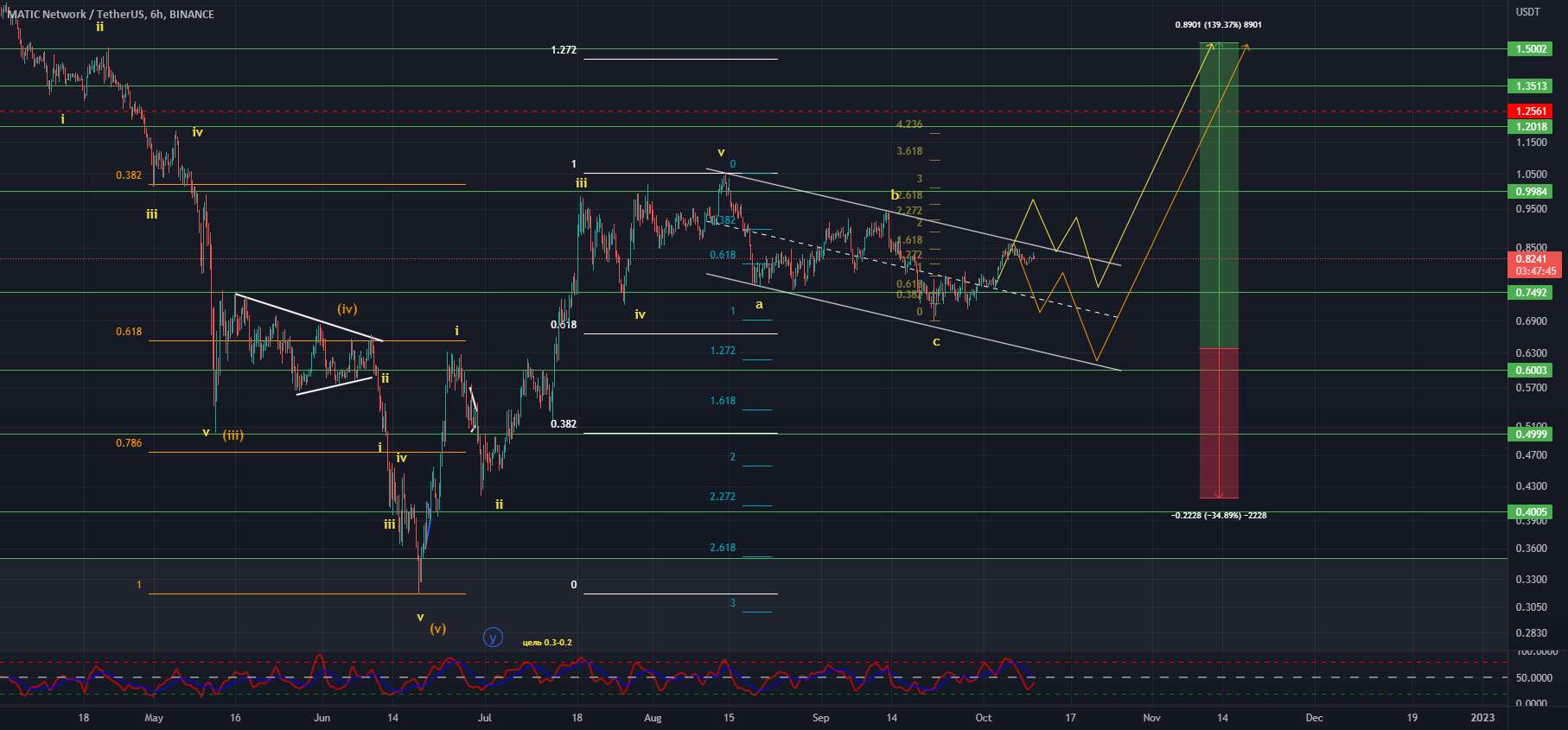Click the circled blue y wave label
This screenshot has height=730, width=1568.
[493, 638]
